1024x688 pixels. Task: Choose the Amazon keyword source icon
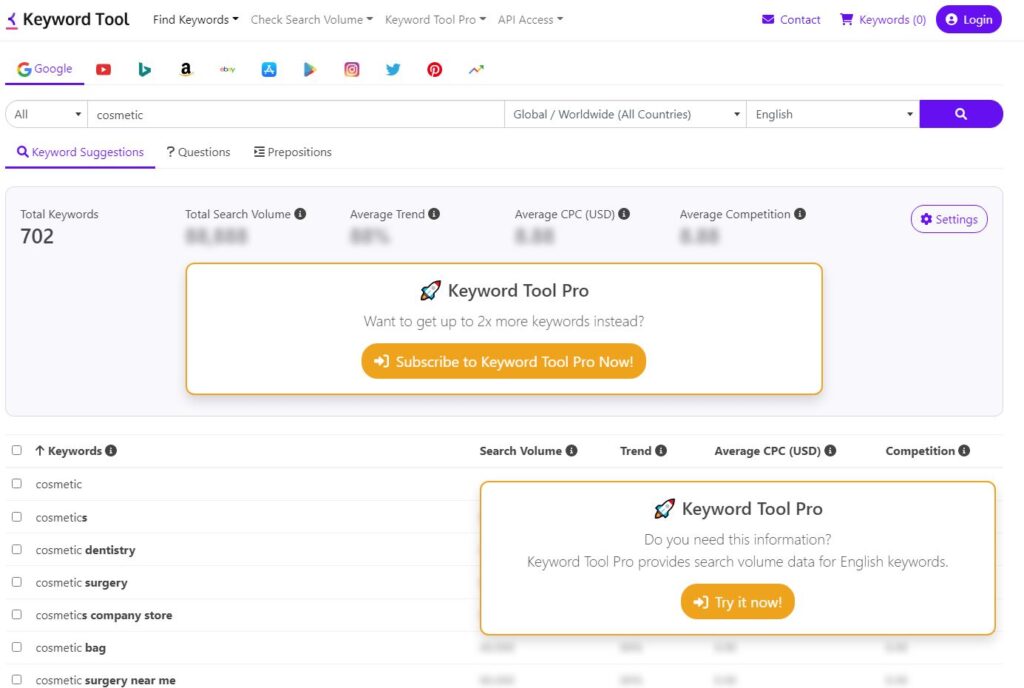(x=186, y=70)
